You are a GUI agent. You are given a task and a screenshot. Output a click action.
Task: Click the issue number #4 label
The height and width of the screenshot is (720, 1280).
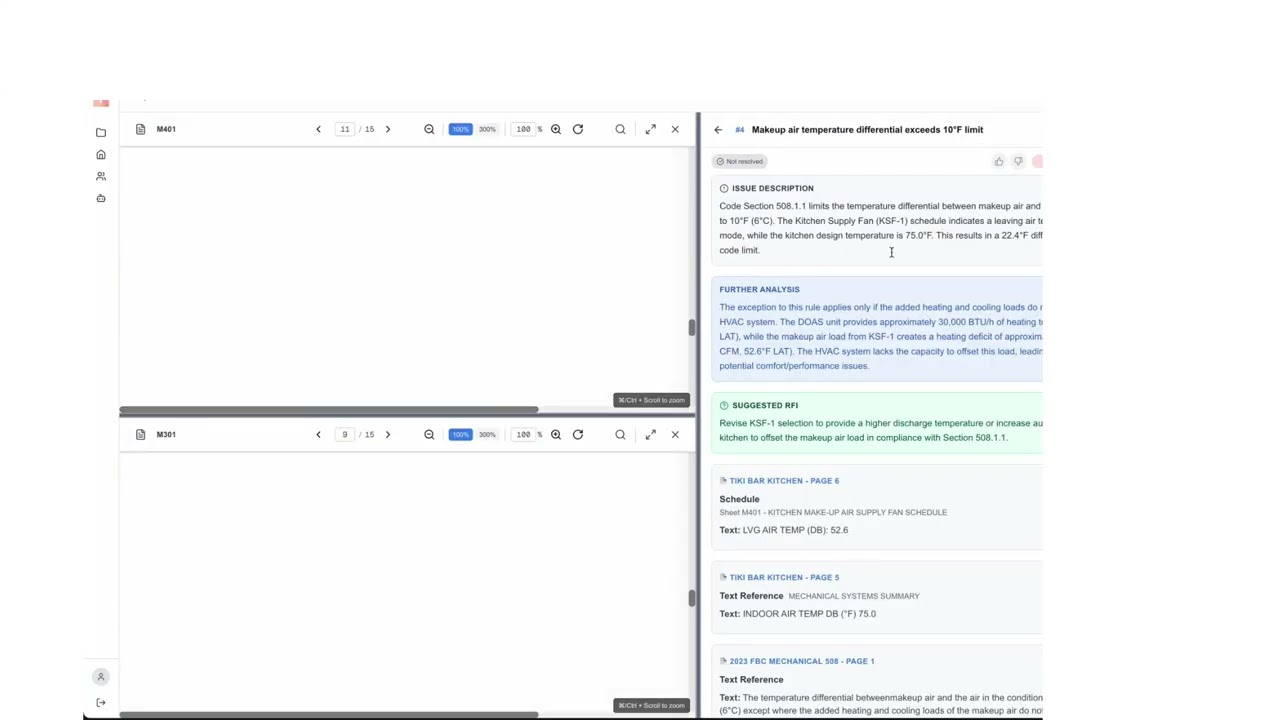click(740, 130)
